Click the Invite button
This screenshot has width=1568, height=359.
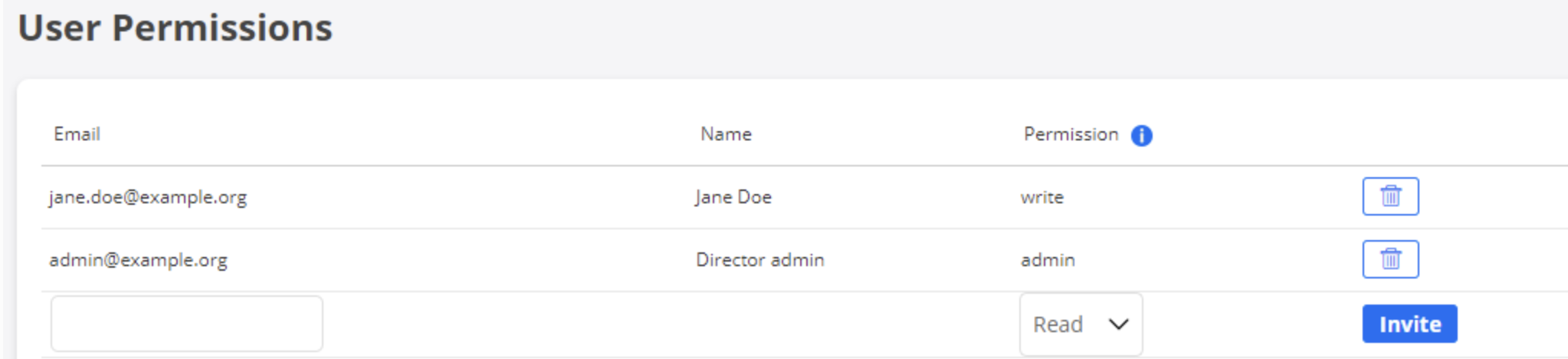pos(1409,324)
